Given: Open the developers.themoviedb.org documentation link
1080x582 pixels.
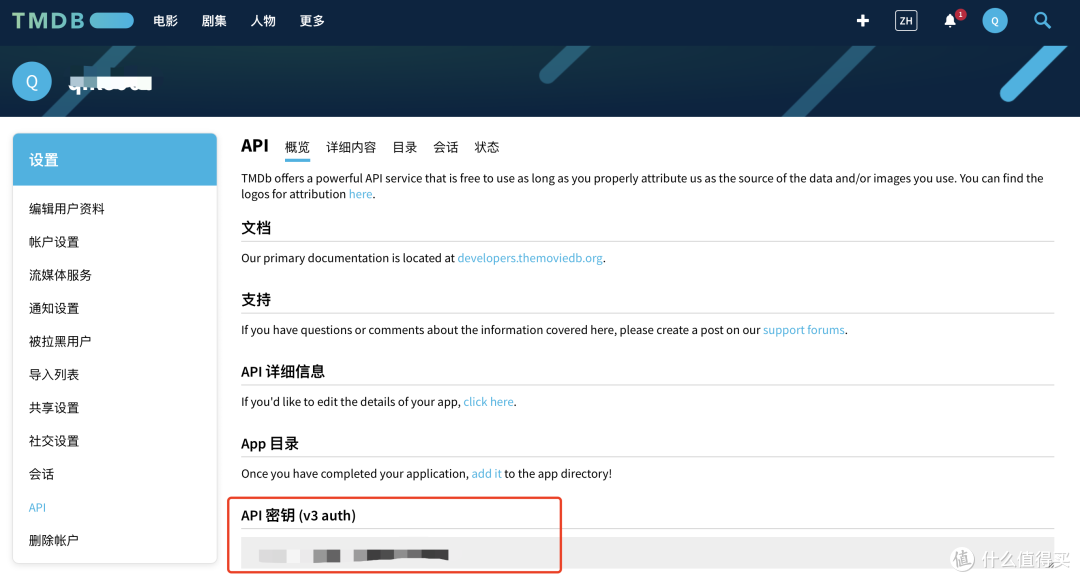Looking at the screenshot, I should (x=529, y=257).
